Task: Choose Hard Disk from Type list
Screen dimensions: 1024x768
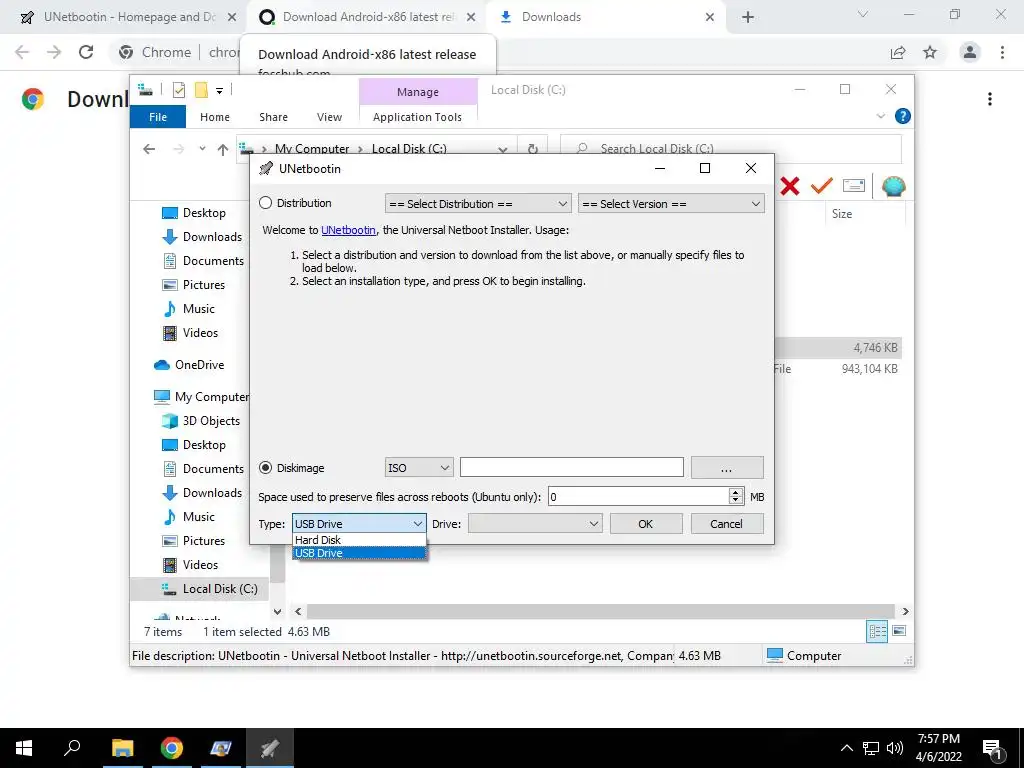Action: coord(359,540)
